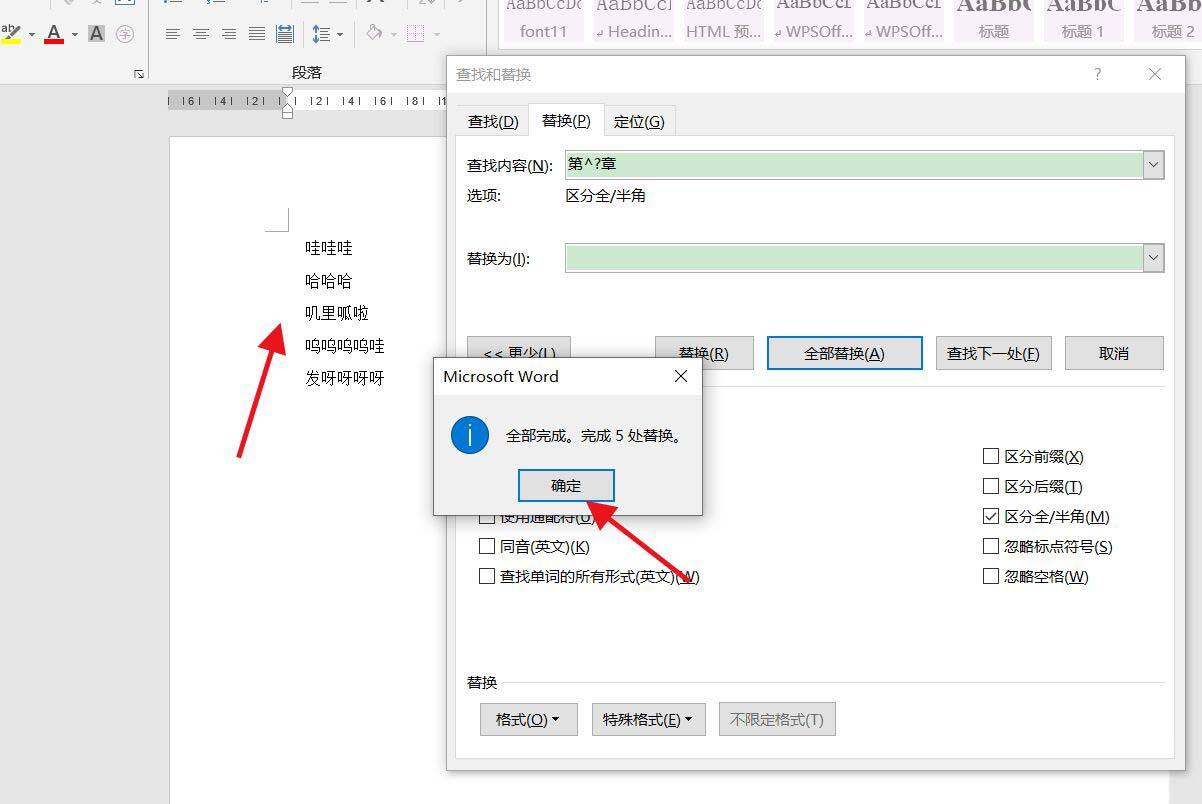Viewport: 1202px width, 804px height.
Task: Apply the red font color
Action: click(x=54, y=34)
